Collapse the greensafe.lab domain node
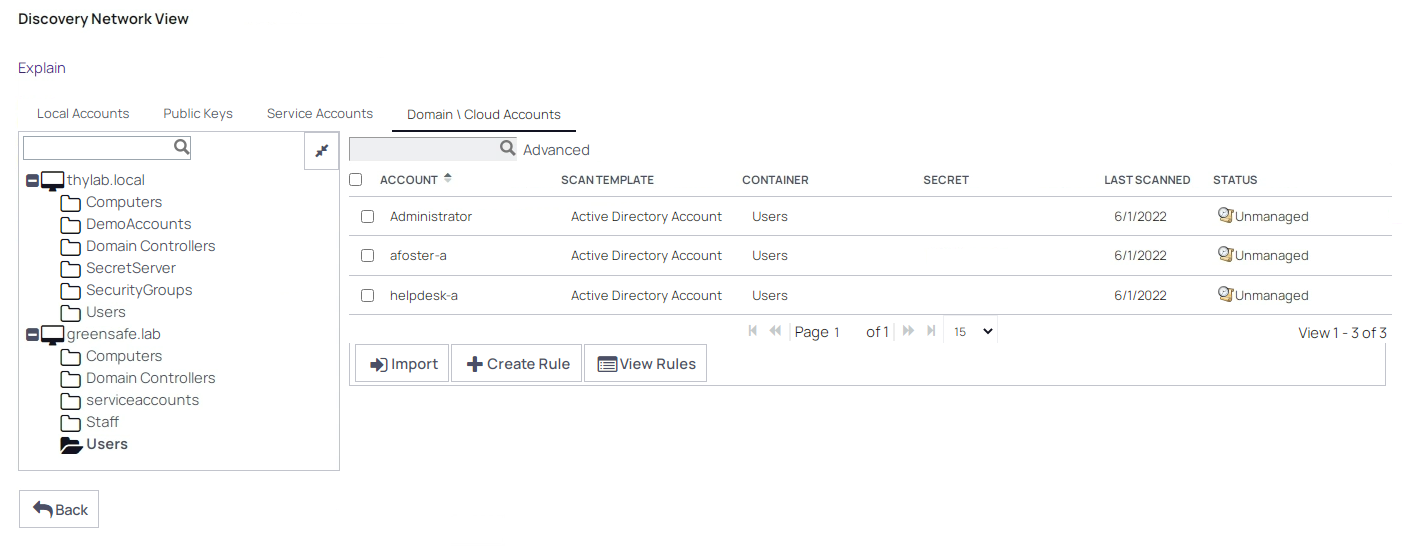The width and height of the screenshot is (1402, 549). coord(32,335)
